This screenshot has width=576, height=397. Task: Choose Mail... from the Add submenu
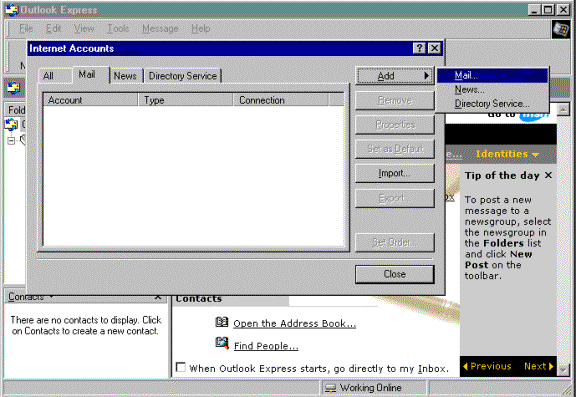click(x=492, y=76)
